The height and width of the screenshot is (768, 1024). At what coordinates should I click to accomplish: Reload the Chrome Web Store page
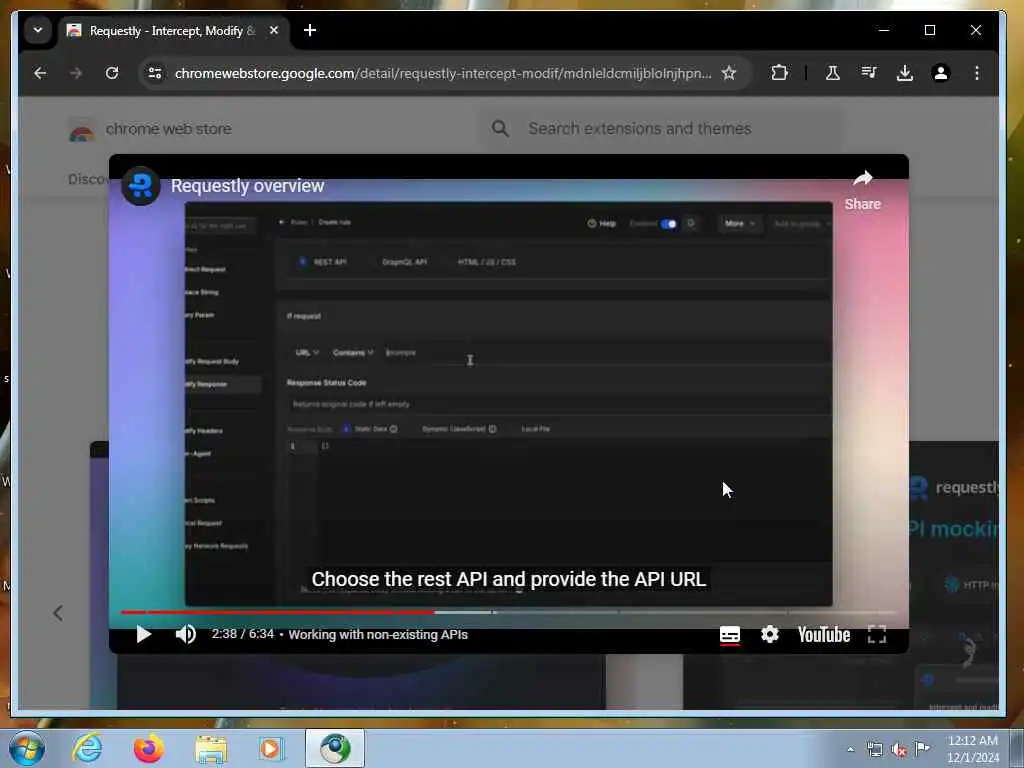pyautogui.click(x=112, y=73)
